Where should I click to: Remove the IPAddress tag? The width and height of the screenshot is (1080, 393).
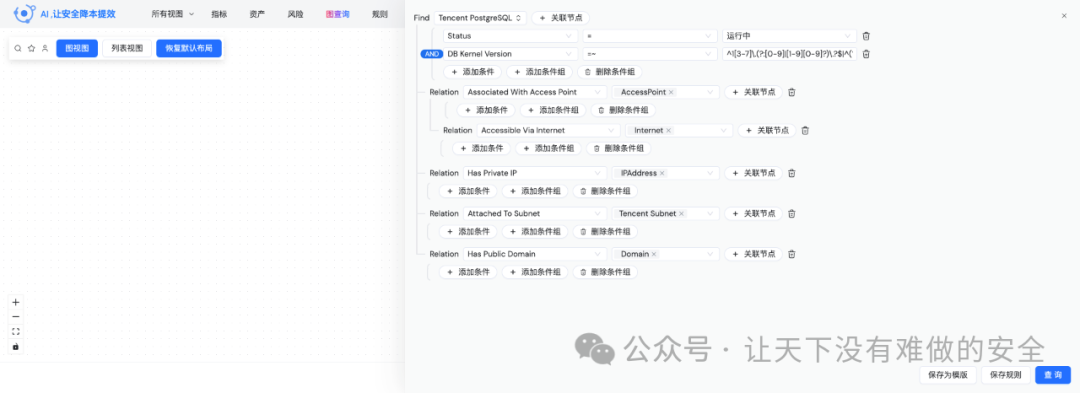click(x=662, y=173)
